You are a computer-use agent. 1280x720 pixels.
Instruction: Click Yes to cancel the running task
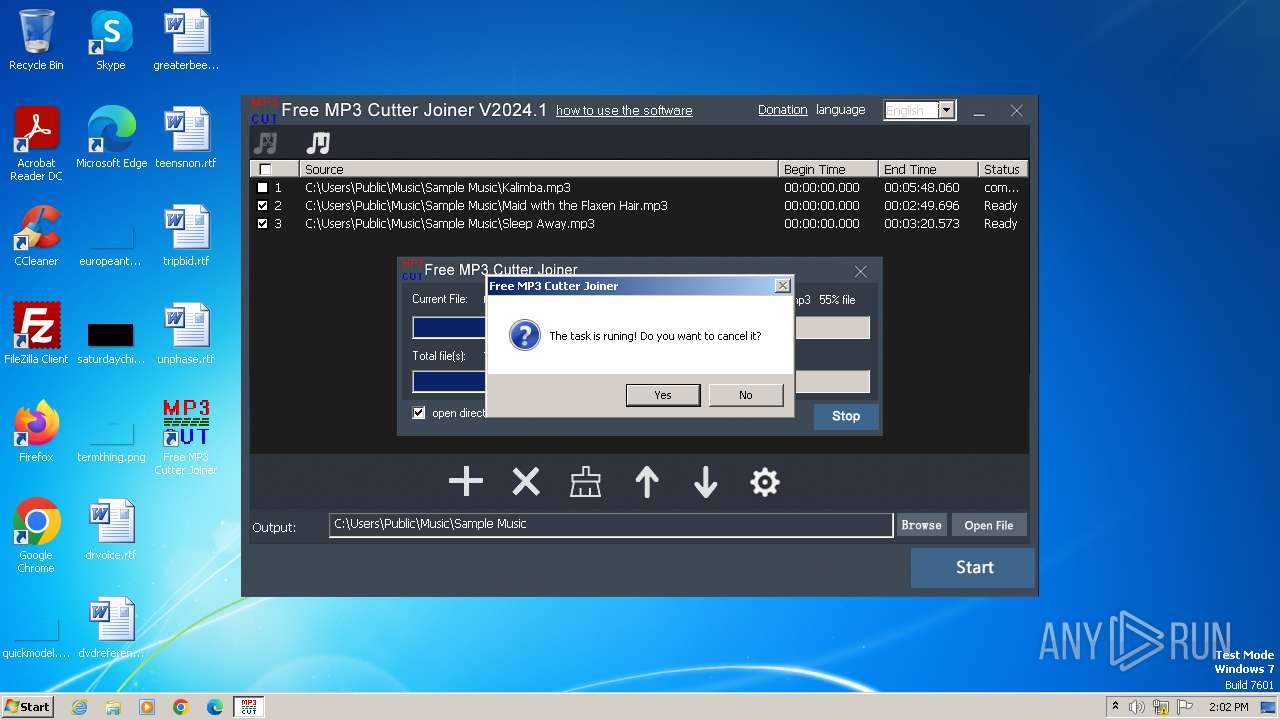pyautogui.click(x=663, y=395)
